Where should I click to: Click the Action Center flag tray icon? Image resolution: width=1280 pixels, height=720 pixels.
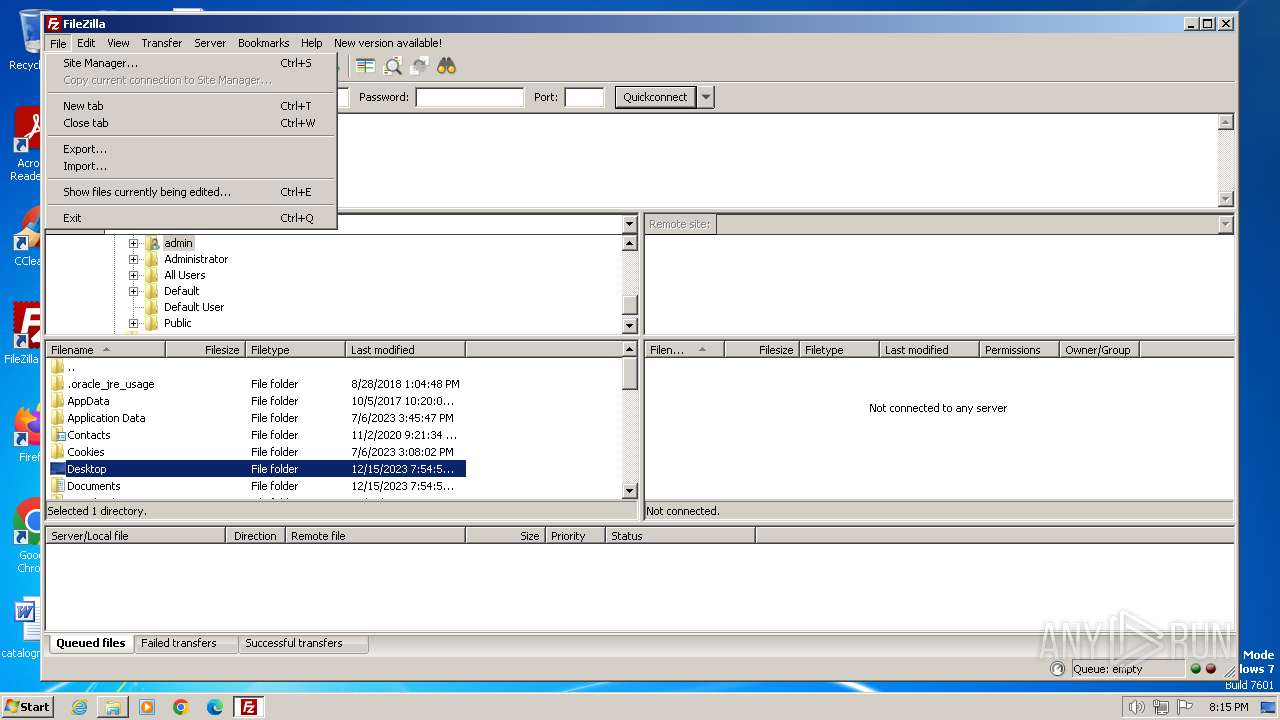(x=1184, y=707)
